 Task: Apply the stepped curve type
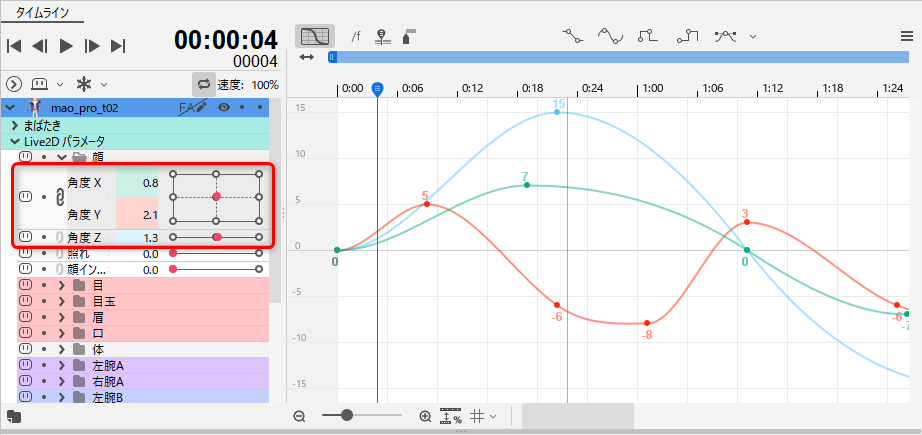point(648,36)
